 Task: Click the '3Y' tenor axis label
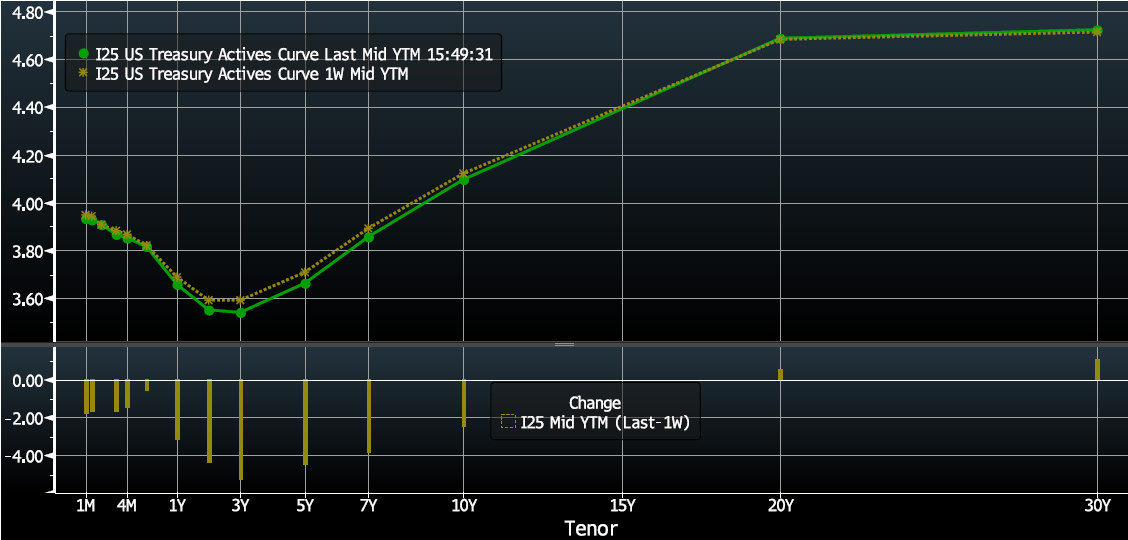pyautogui.click(x=241, y=505)
